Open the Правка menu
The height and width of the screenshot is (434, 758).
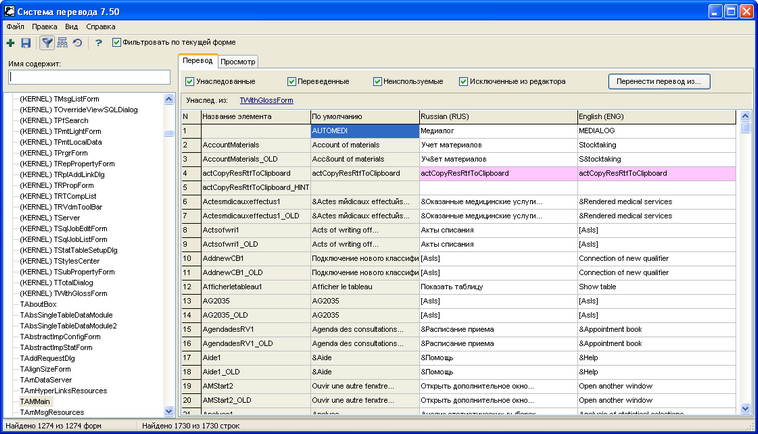point(44,27)
